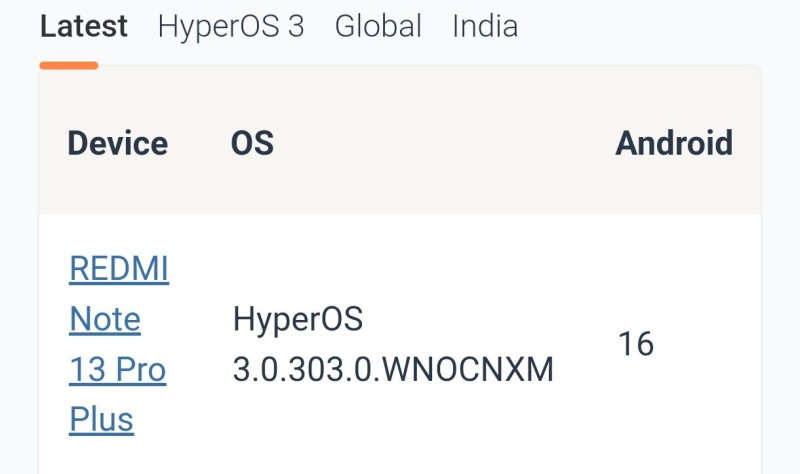Image resolution: width=800 pixels, height=474 pixels.
Task: Click the orange indicator under the Latest tab
Action: [69, 66]
